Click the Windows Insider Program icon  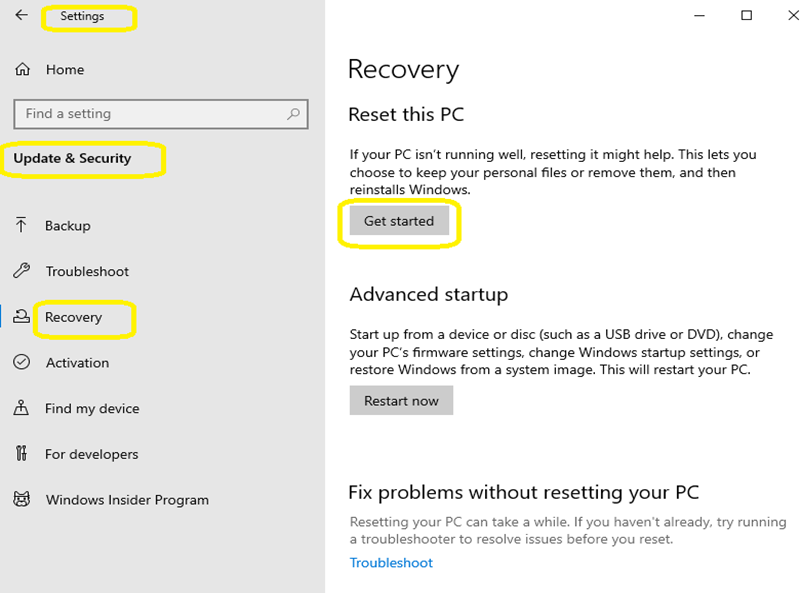pos(21,500)
